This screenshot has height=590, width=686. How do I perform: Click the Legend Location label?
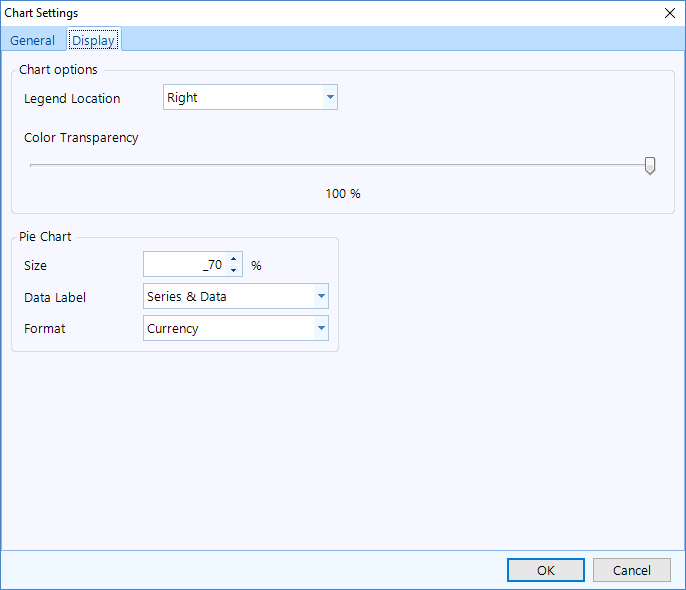click(x=72, y=98)
